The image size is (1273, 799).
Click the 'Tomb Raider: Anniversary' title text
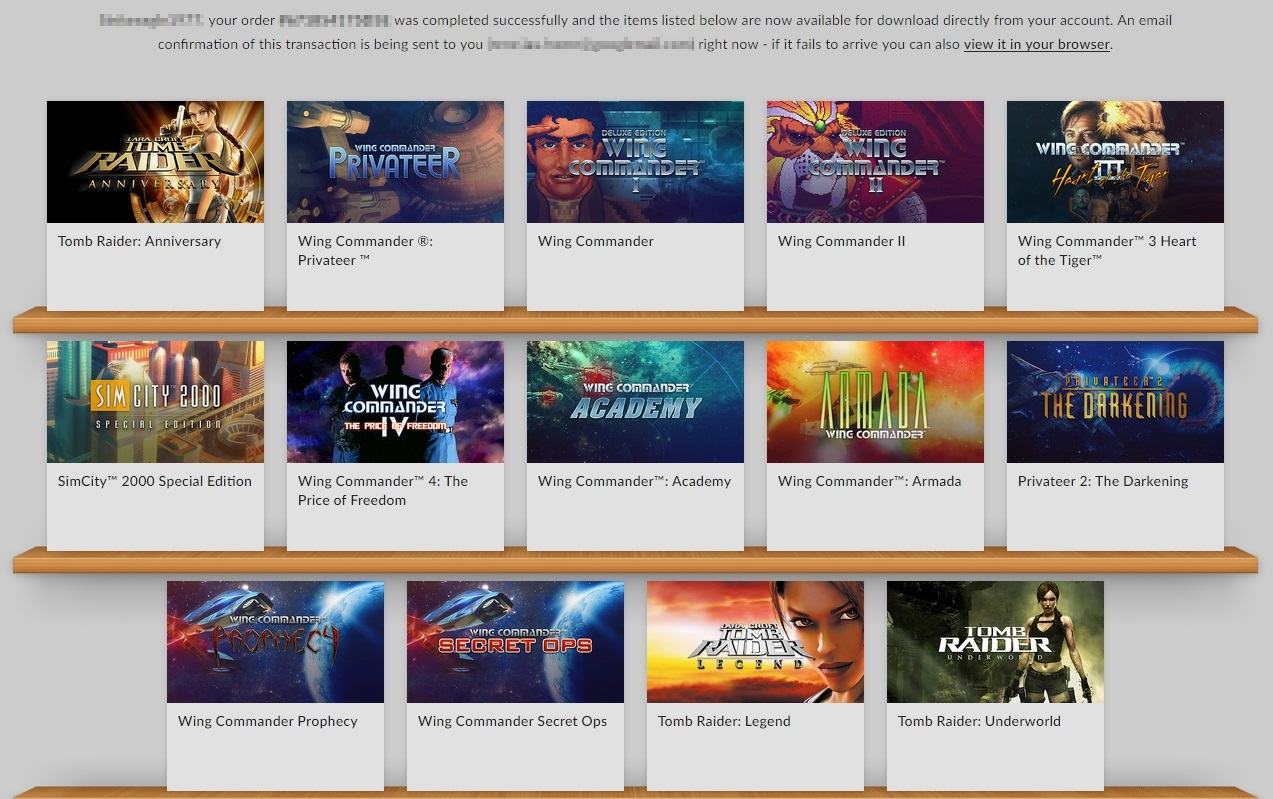coord(139,241)
